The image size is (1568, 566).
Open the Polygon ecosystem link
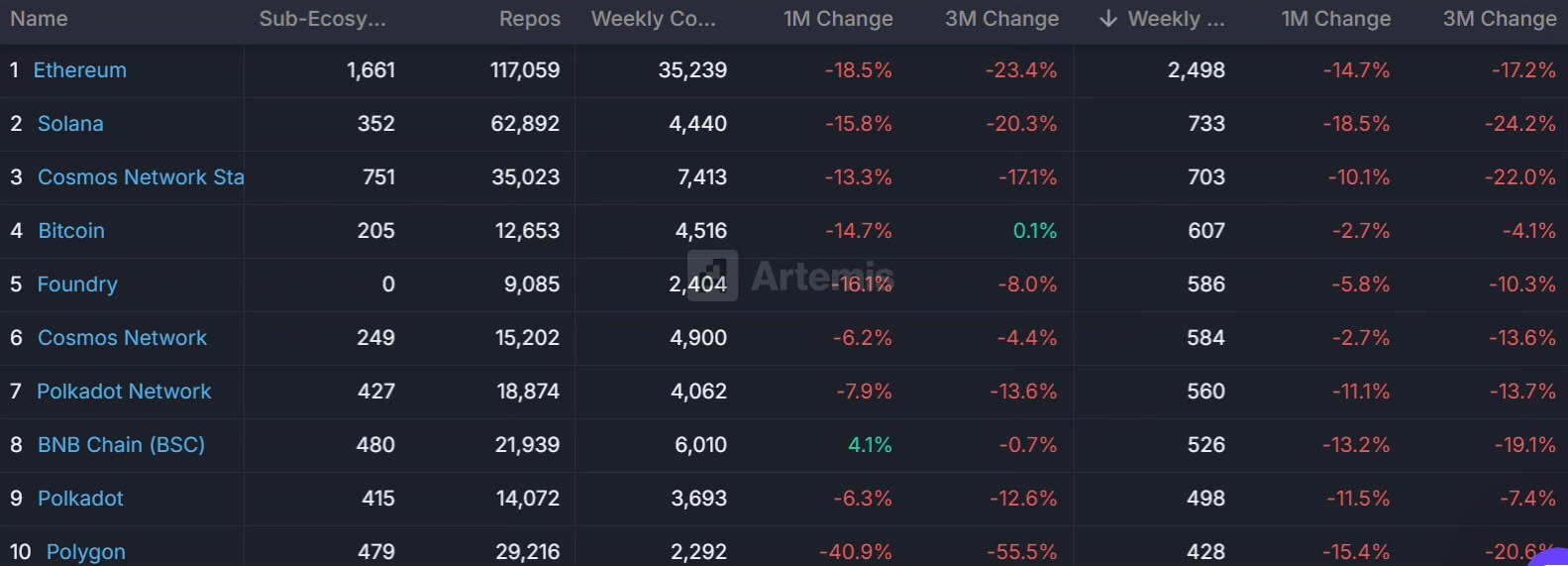coord(86,551)
